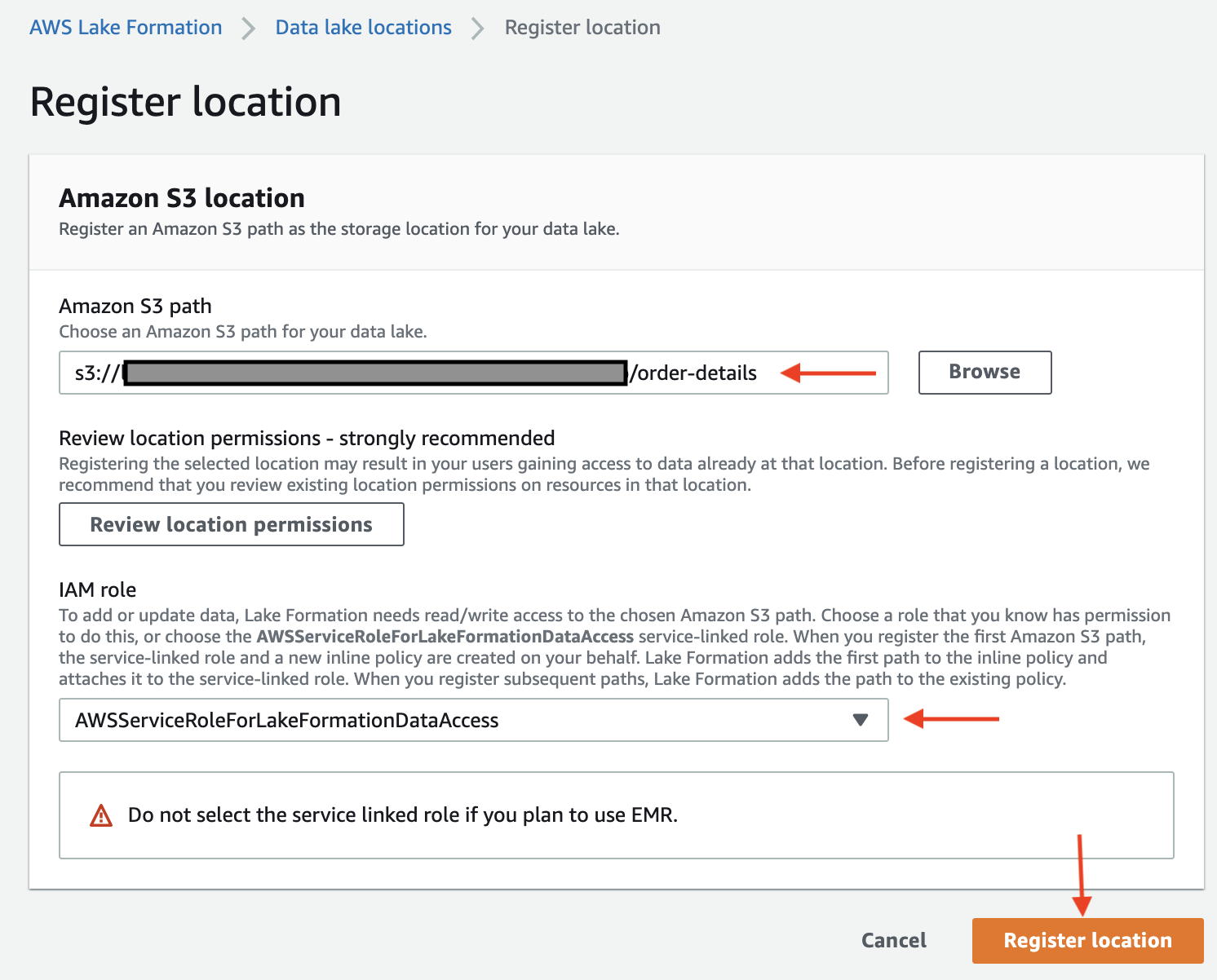Open Review location permissions
Image resolution: width=1217 pixels, height=980 pixels.
click(232, 524)
